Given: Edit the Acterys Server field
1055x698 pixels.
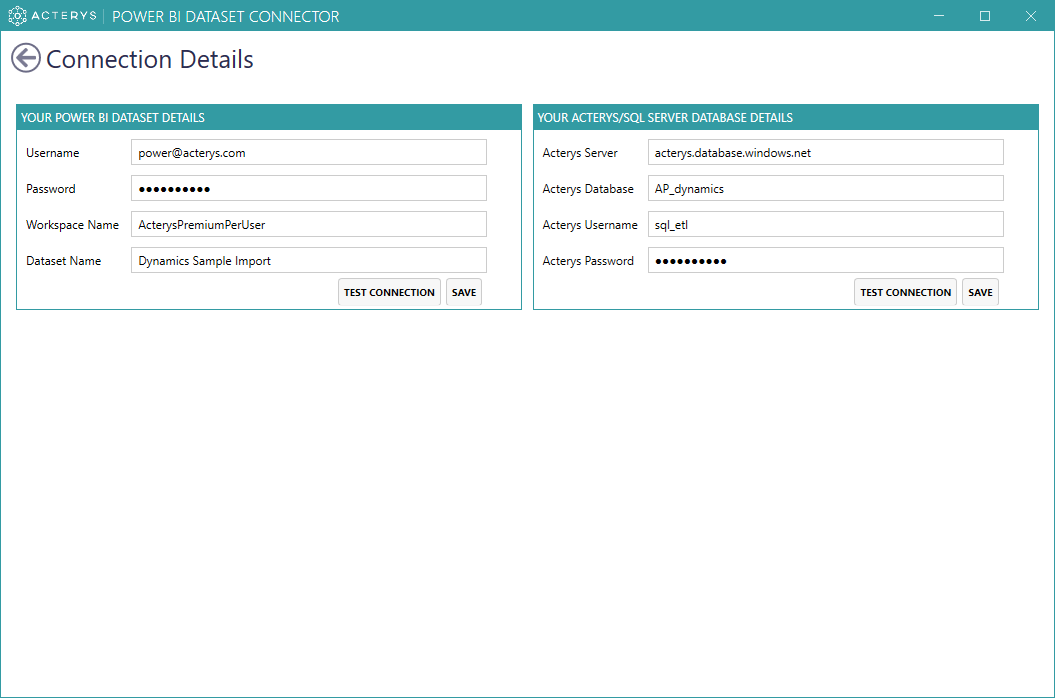Looking at the screenshot, I should tap(826, 152).
